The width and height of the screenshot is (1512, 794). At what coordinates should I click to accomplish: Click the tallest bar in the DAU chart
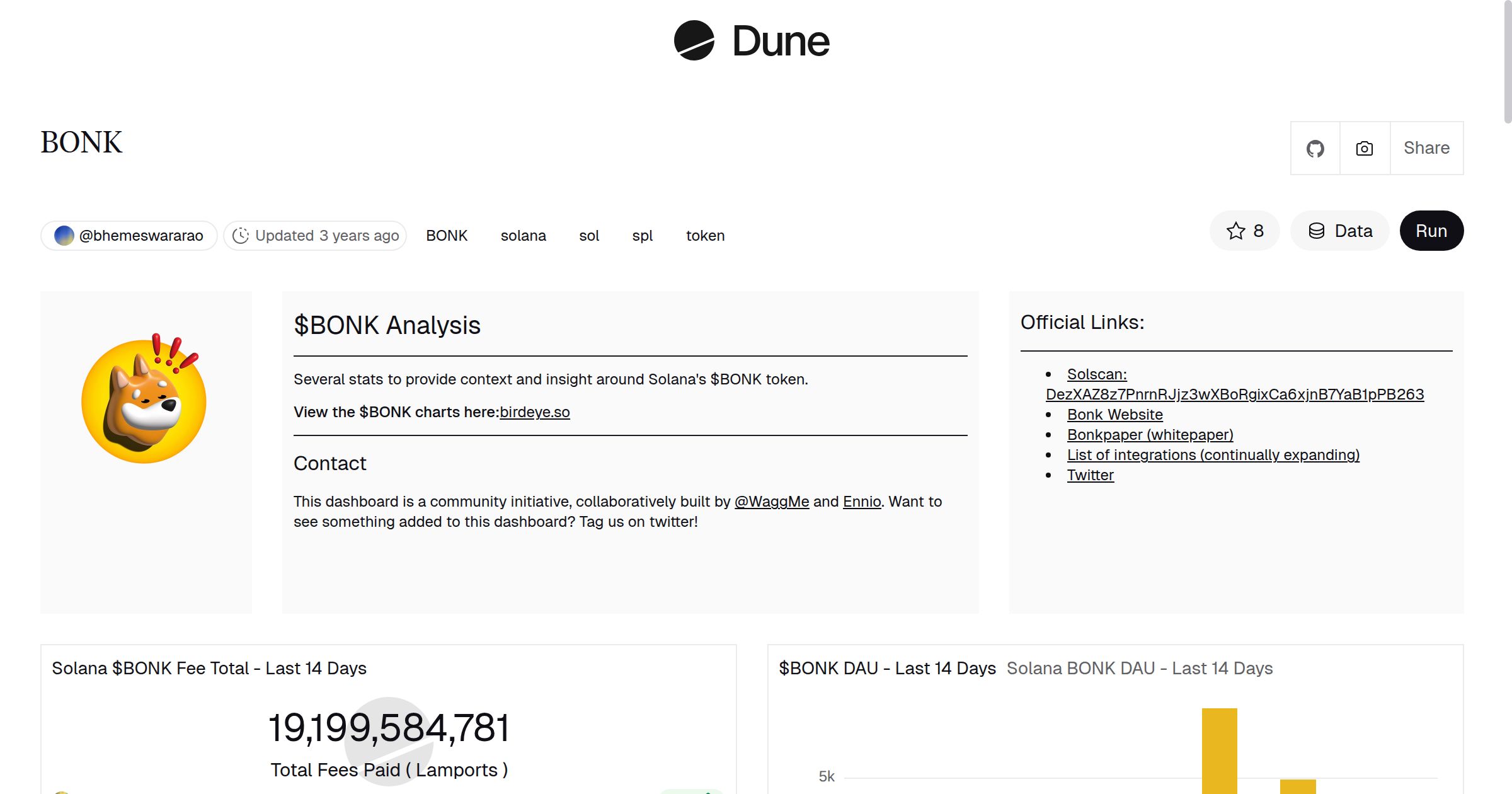point(1218,750)
